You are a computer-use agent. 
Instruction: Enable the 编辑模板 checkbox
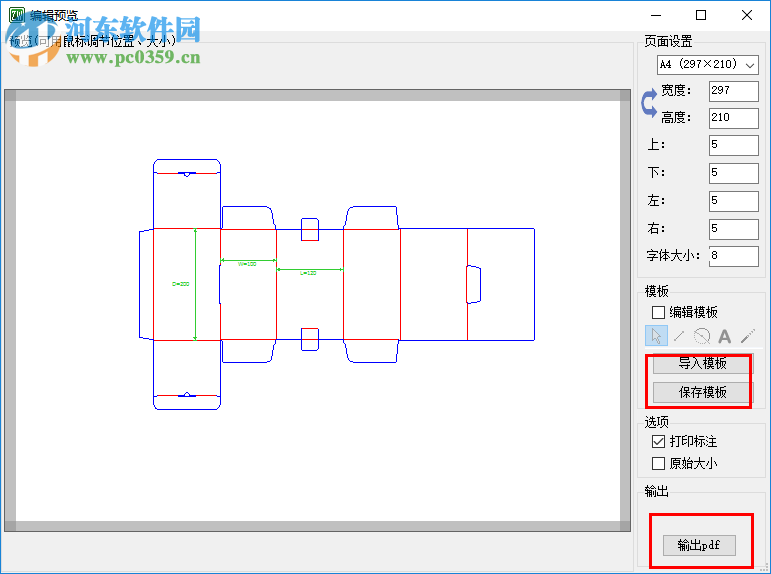pyautogui.click(x=658, y=312)
